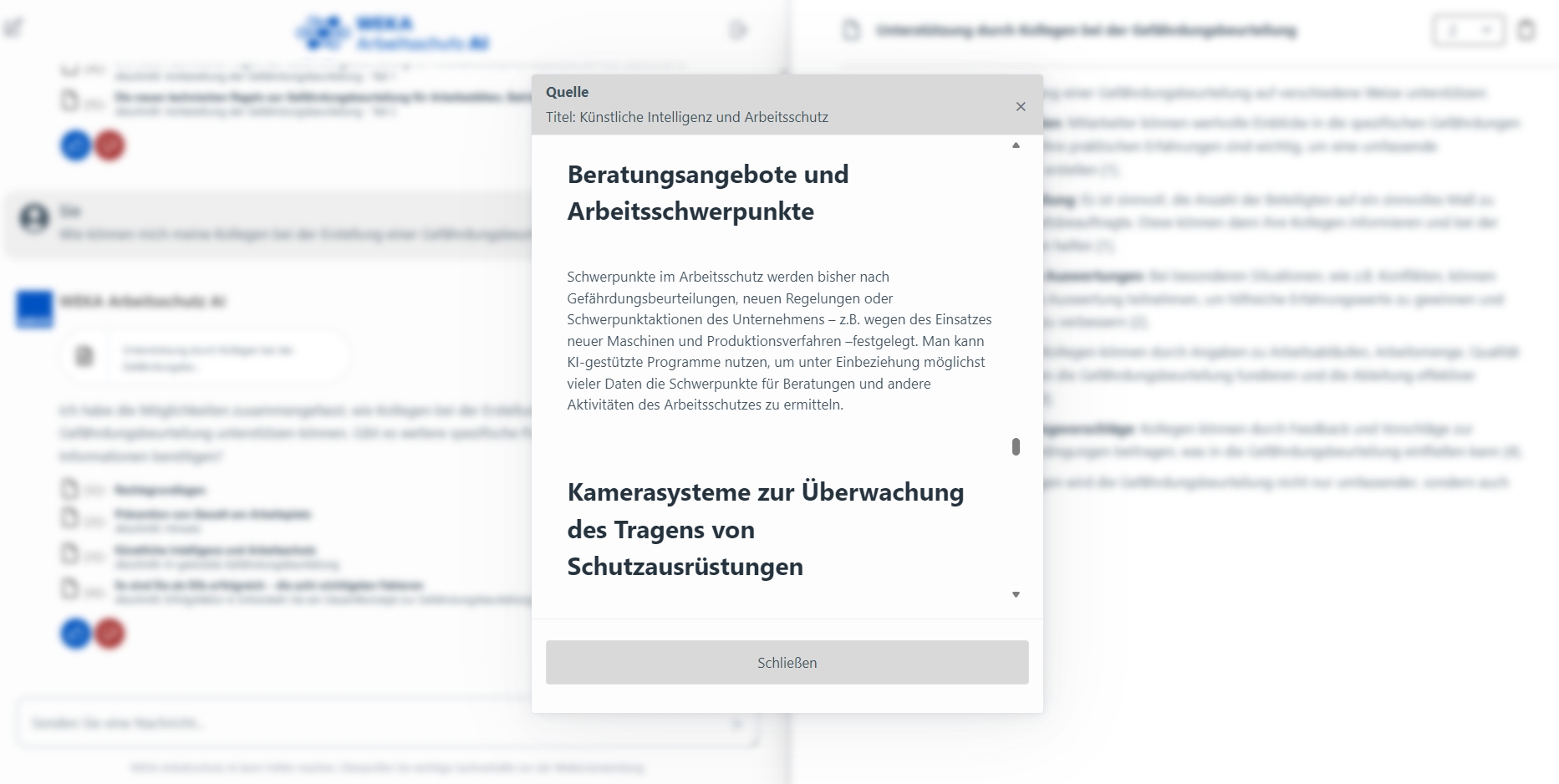Click the red round button under the last answer
1559x784 pixels.
tap(110, 634)
